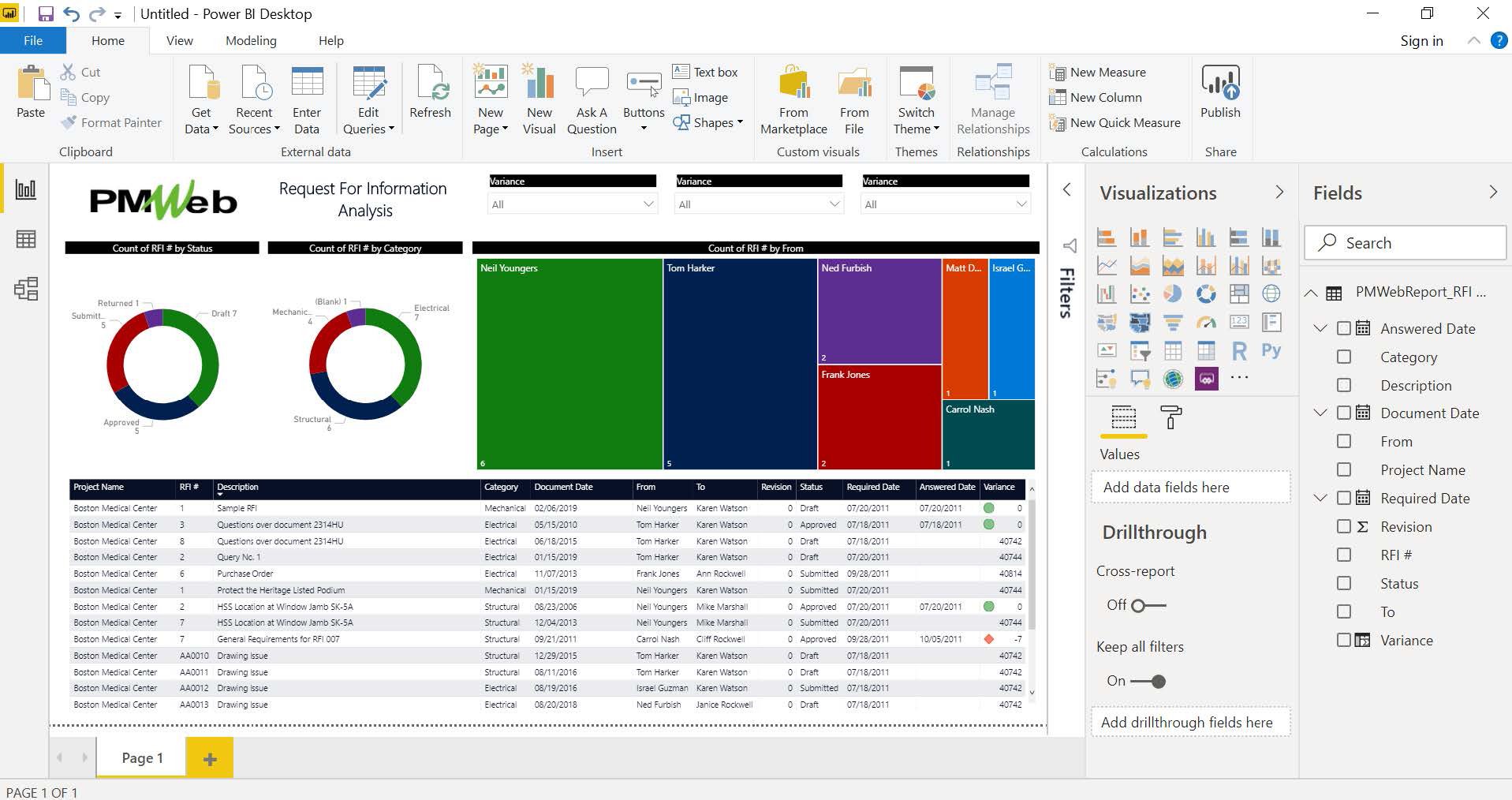Check the Project Name field checkbox
Image resolution: width=1512 pixels, height=800 pixels.
click(1344, 469)
